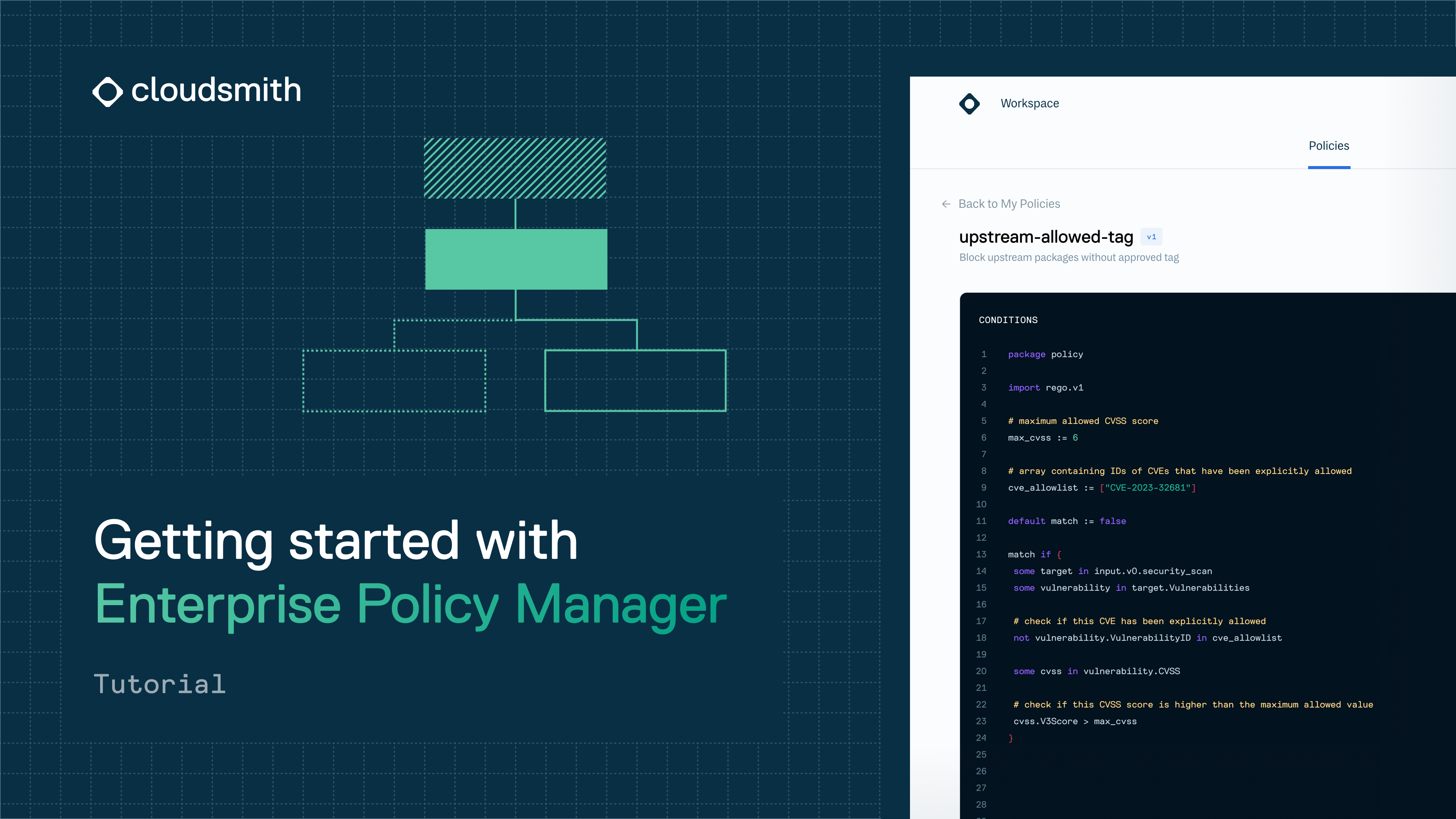Screen dimensions: 1456x819
Task: Switch to the Policies tab
Action: 1329,146
